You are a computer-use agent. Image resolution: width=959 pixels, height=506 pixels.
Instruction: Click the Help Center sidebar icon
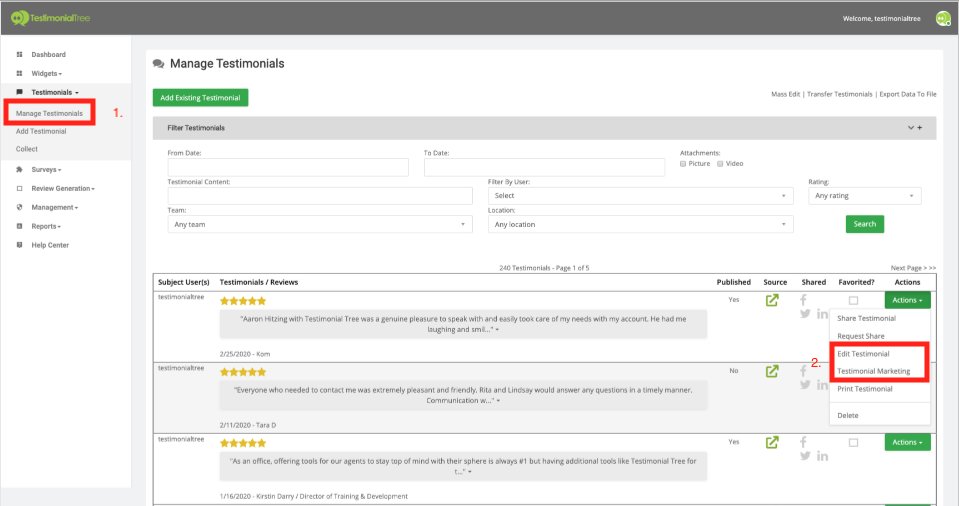[19, 245]
